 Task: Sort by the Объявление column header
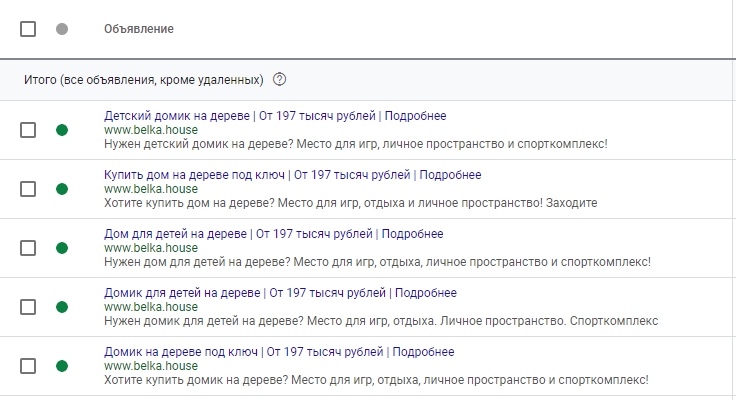click(x=139, y=29)
